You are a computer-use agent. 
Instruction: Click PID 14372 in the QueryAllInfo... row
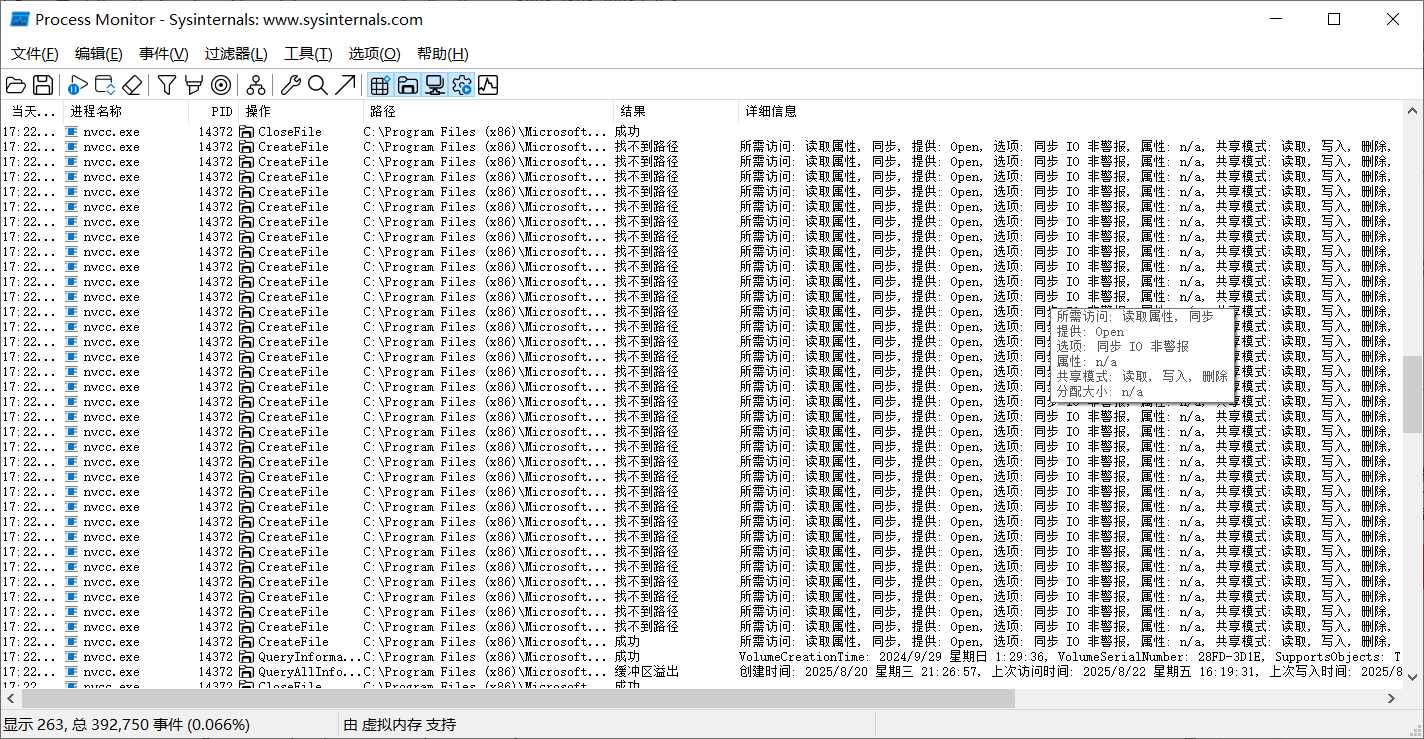pos(215,672)
